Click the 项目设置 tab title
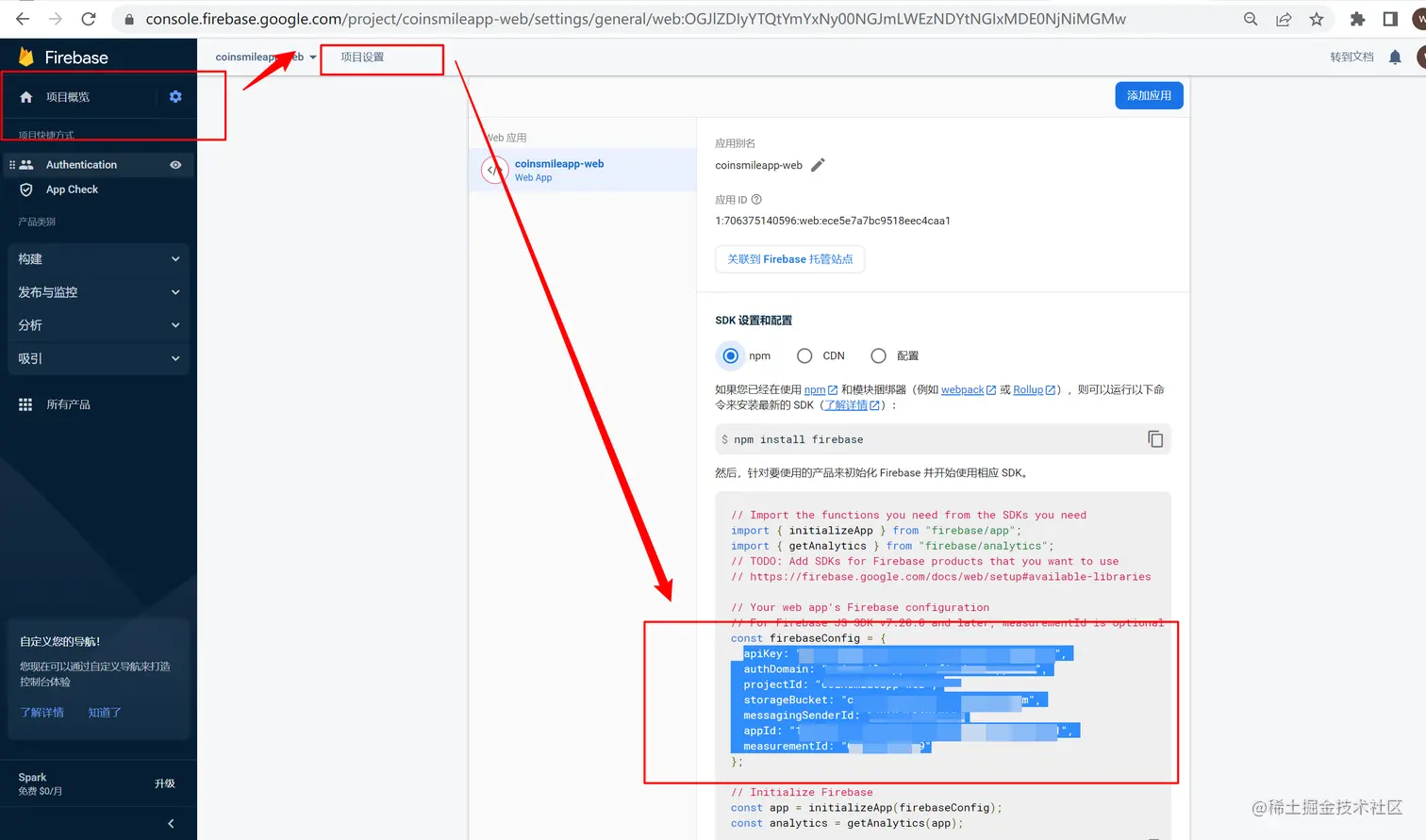The image size is (1426, 840). 362,58
